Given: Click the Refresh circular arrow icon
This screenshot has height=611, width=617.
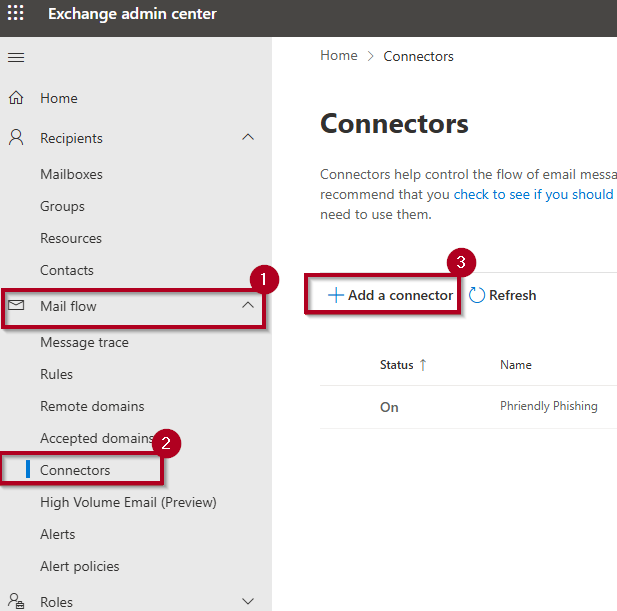Looking at the screenshot, I should pos(477,295).
